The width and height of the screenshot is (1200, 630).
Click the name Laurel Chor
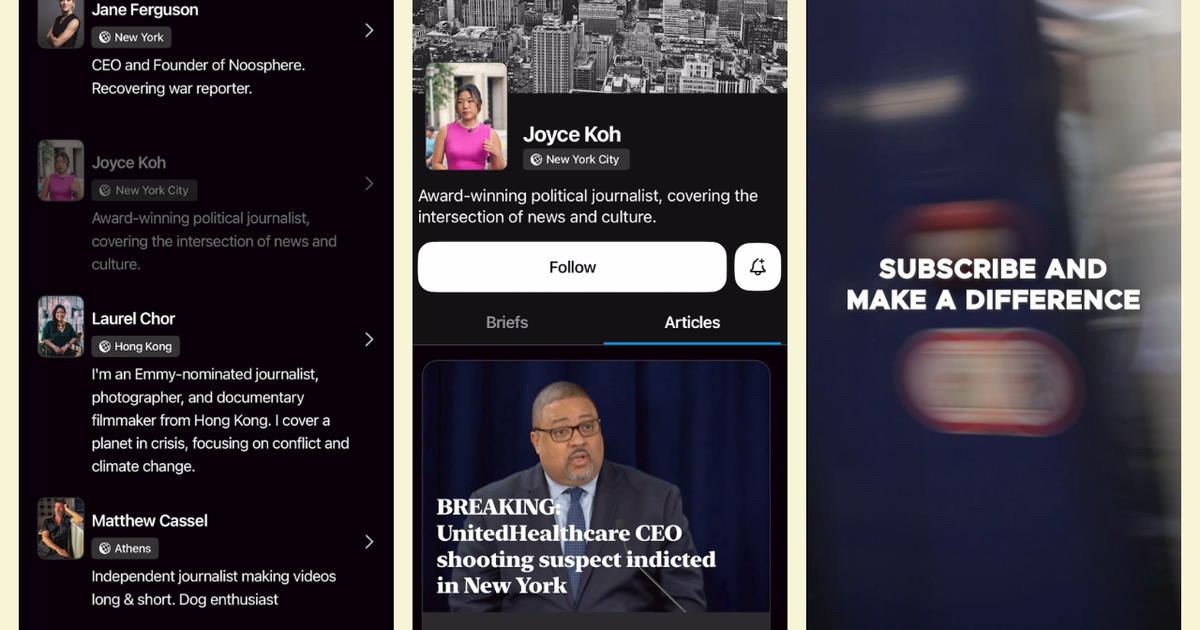133,319
